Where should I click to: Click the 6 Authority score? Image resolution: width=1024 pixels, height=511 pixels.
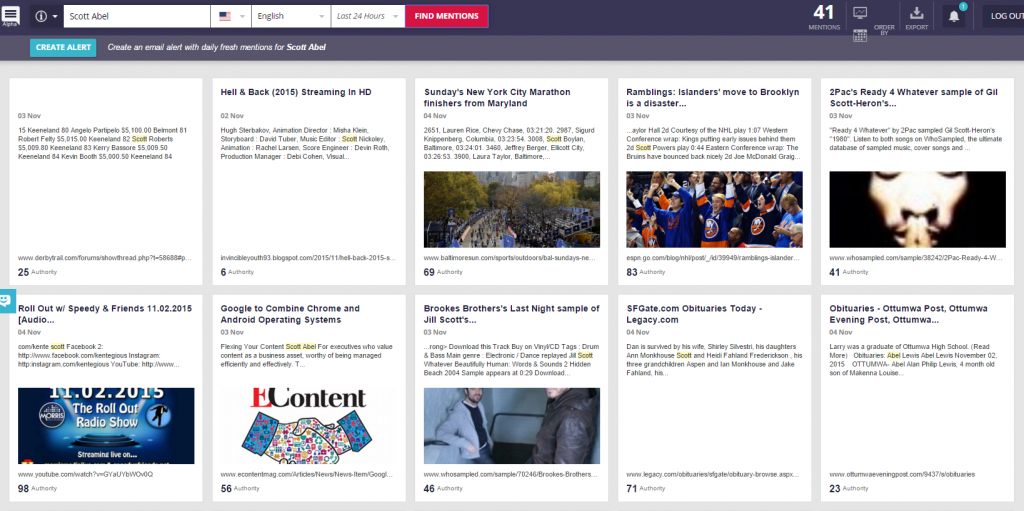[x=237, y=272]
